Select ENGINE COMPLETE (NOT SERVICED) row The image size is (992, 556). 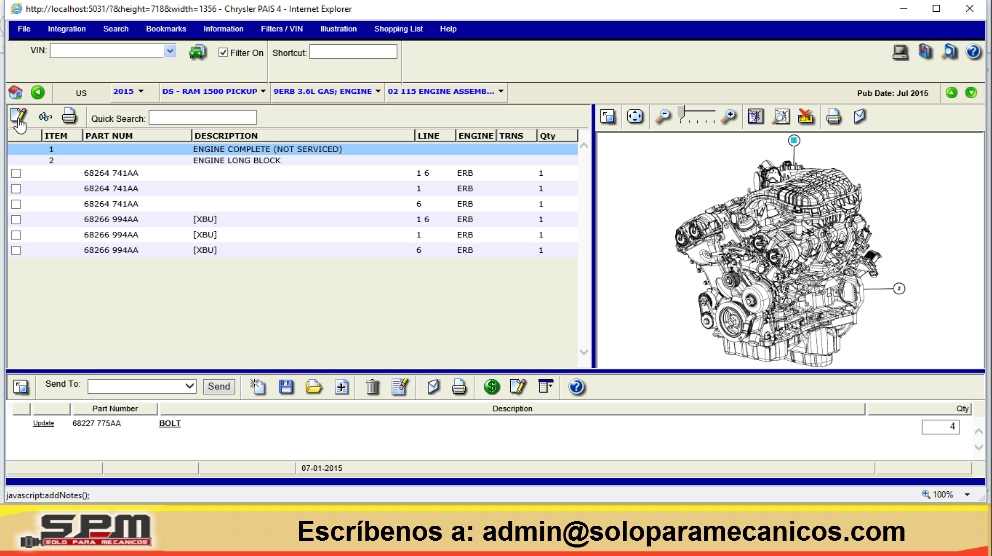(293, 149)
